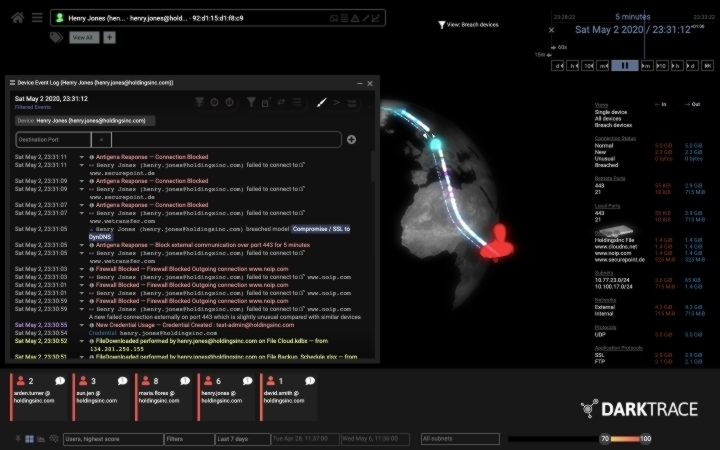Open the hamburger main menu
This screenshot has height=450, width=720.
coord(37,17)
